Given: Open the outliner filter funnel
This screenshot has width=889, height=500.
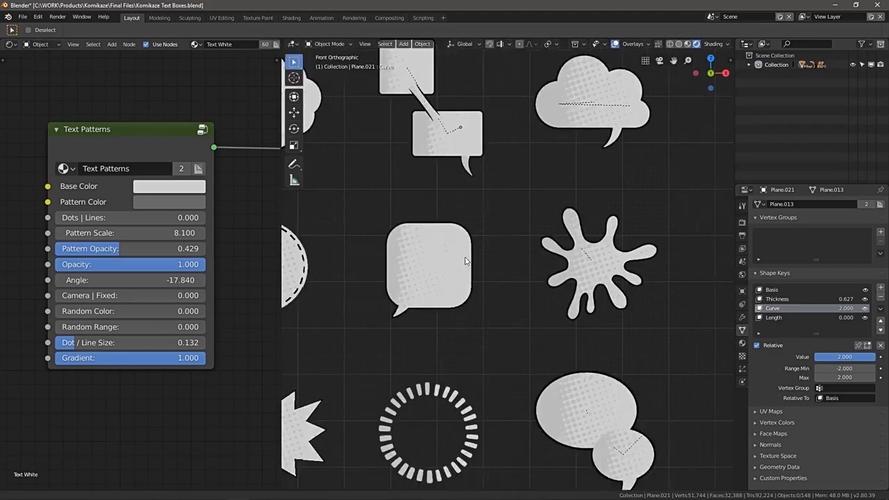Looking at the screenshot, I should click(x=862, y=44).
